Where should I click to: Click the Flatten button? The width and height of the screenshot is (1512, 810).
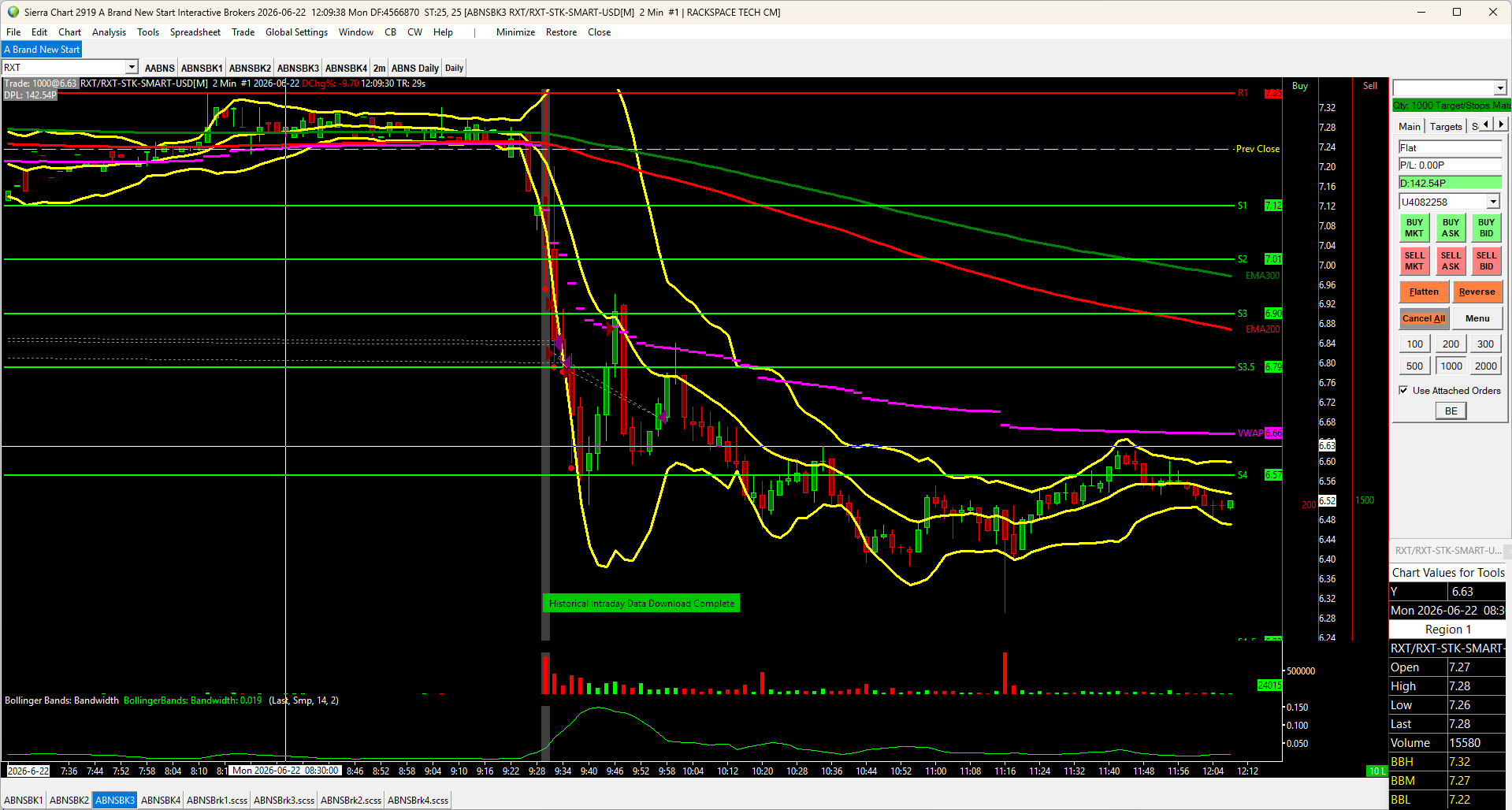pyautogui.click(x=1423, y=292)
